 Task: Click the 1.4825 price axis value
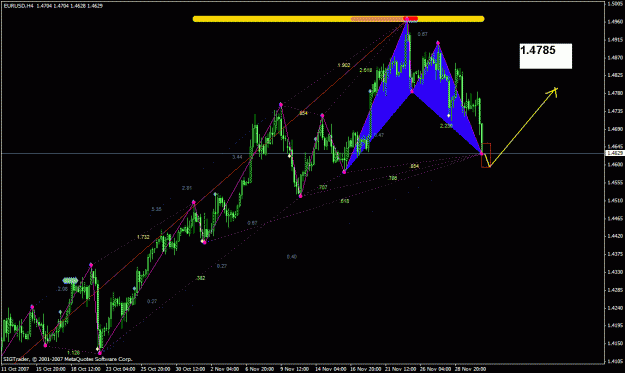[x=615, y=75]
